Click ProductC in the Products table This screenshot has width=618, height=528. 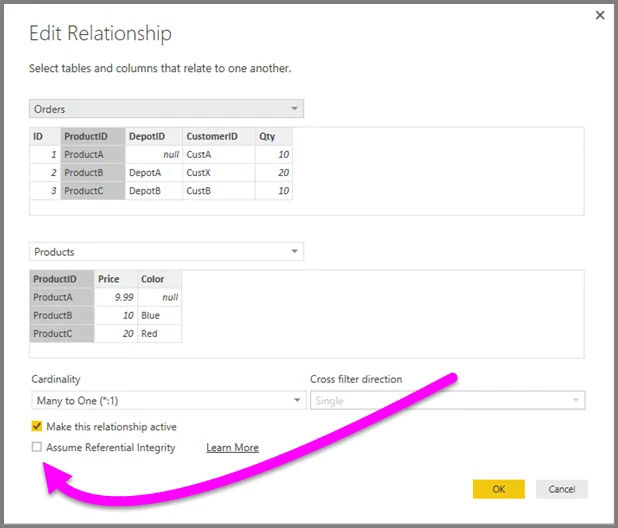pos(62,333)
